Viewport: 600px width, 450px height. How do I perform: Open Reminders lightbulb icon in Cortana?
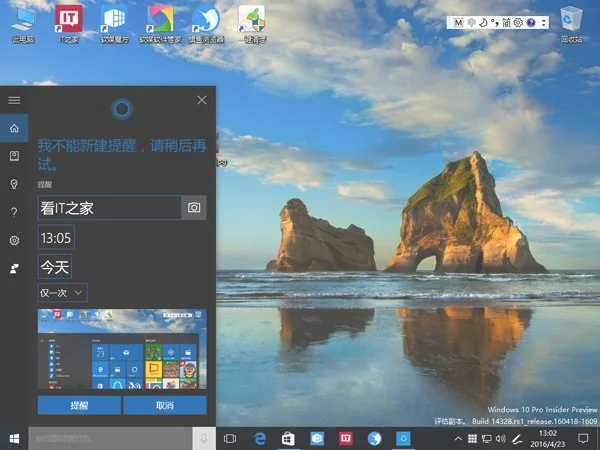point(14,185)
